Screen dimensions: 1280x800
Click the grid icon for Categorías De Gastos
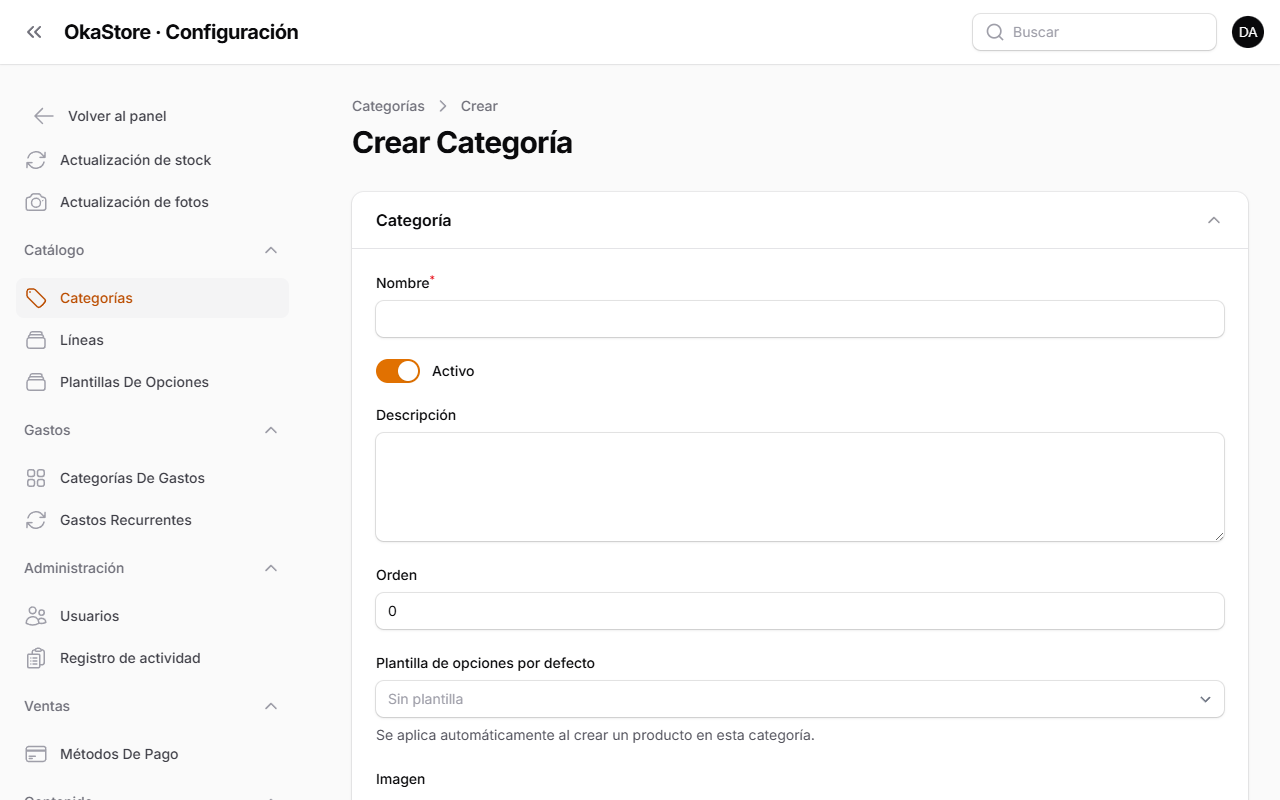click(36, 478)
